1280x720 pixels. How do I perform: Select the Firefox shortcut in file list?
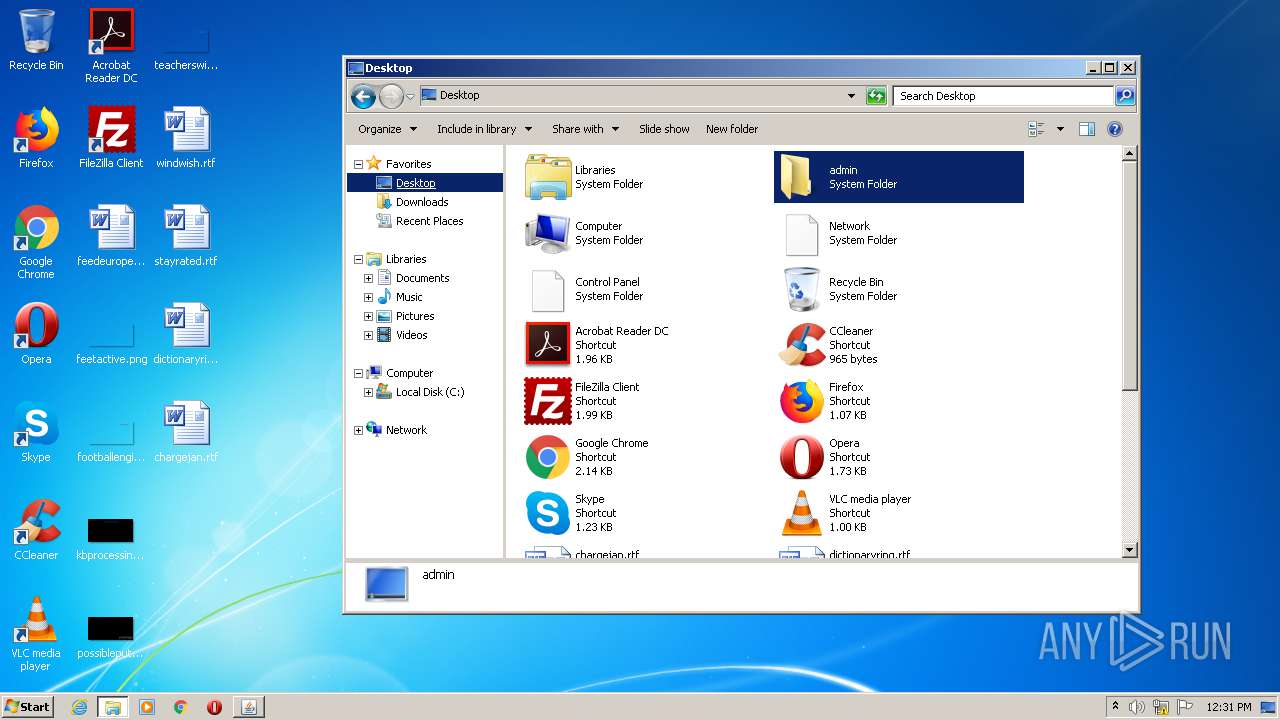point(898,401)
